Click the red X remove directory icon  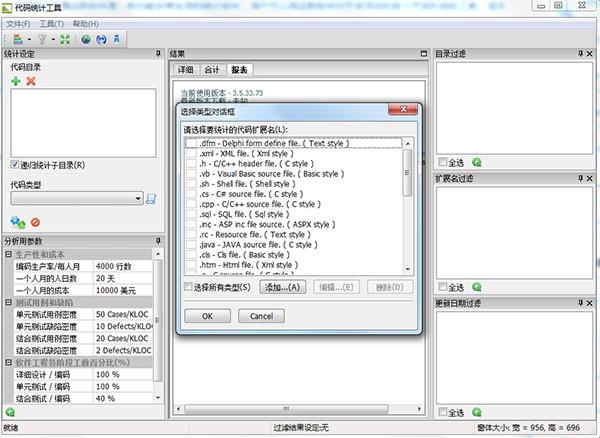[x=31, y=80]
